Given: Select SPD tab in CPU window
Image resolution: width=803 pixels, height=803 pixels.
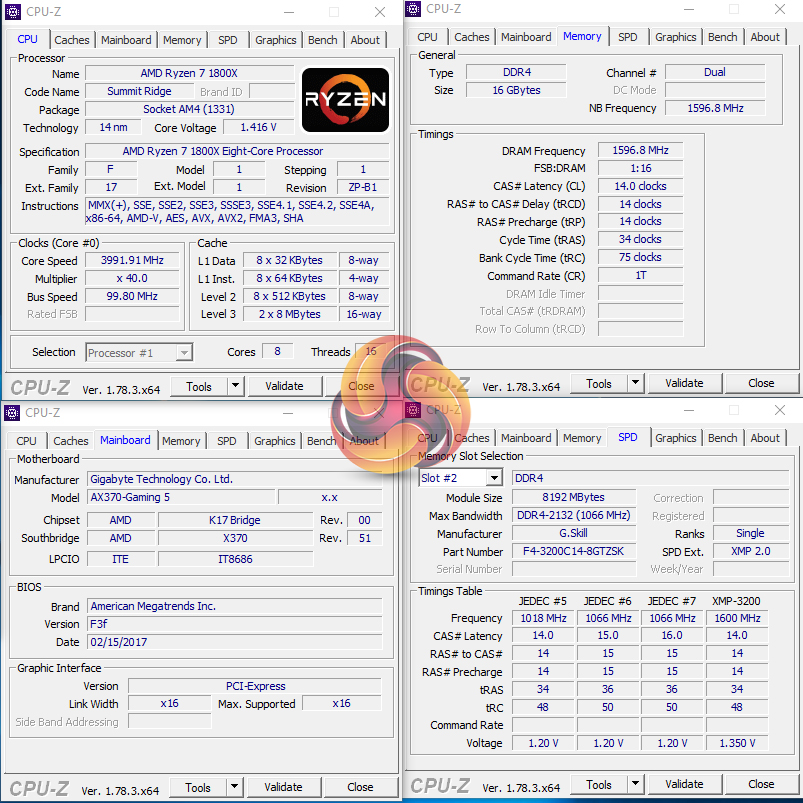Looking at the screenshot, I should tap(228, 40).
